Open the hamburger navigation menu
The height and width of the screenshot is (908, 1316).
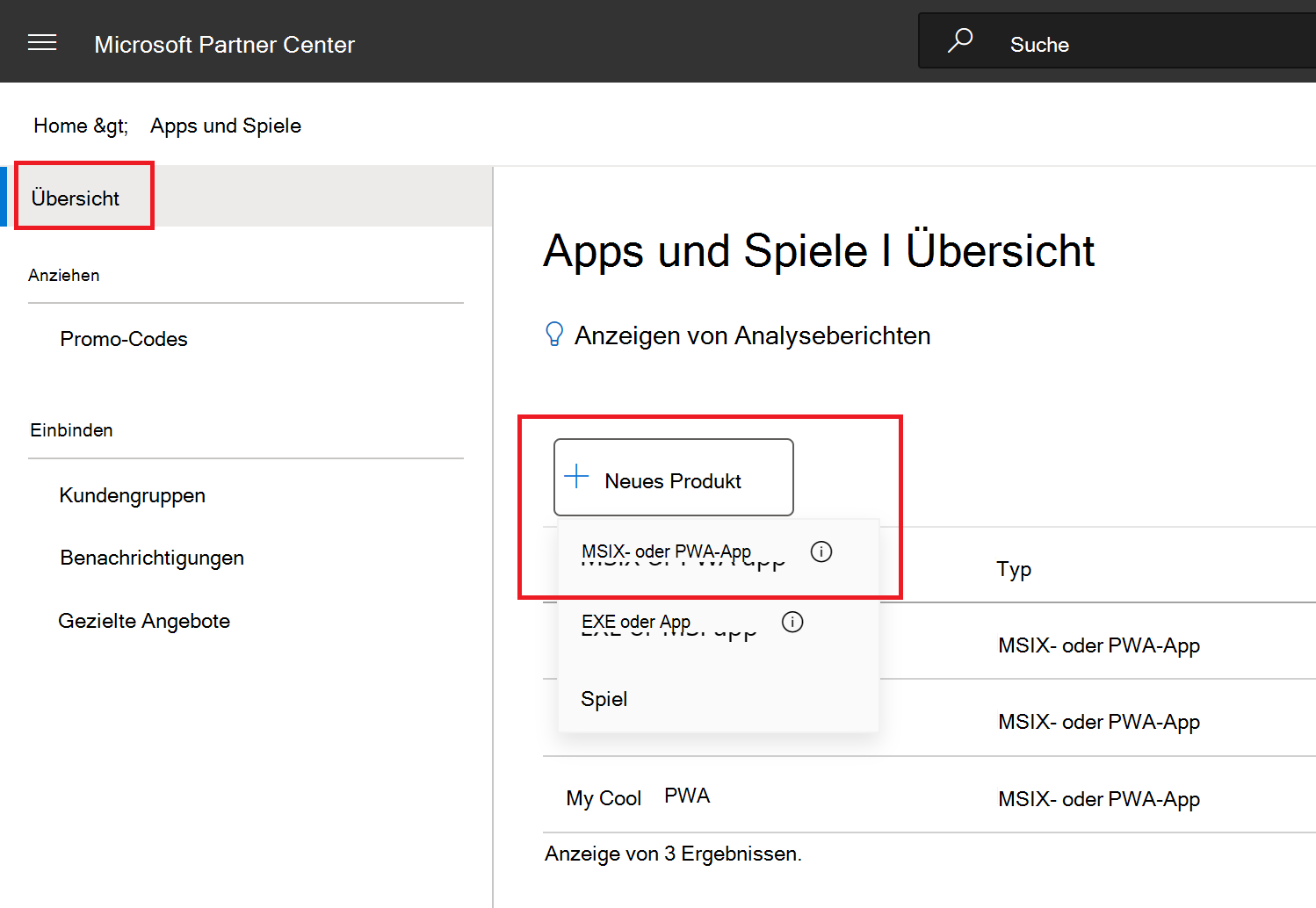(x=42, y=41)
